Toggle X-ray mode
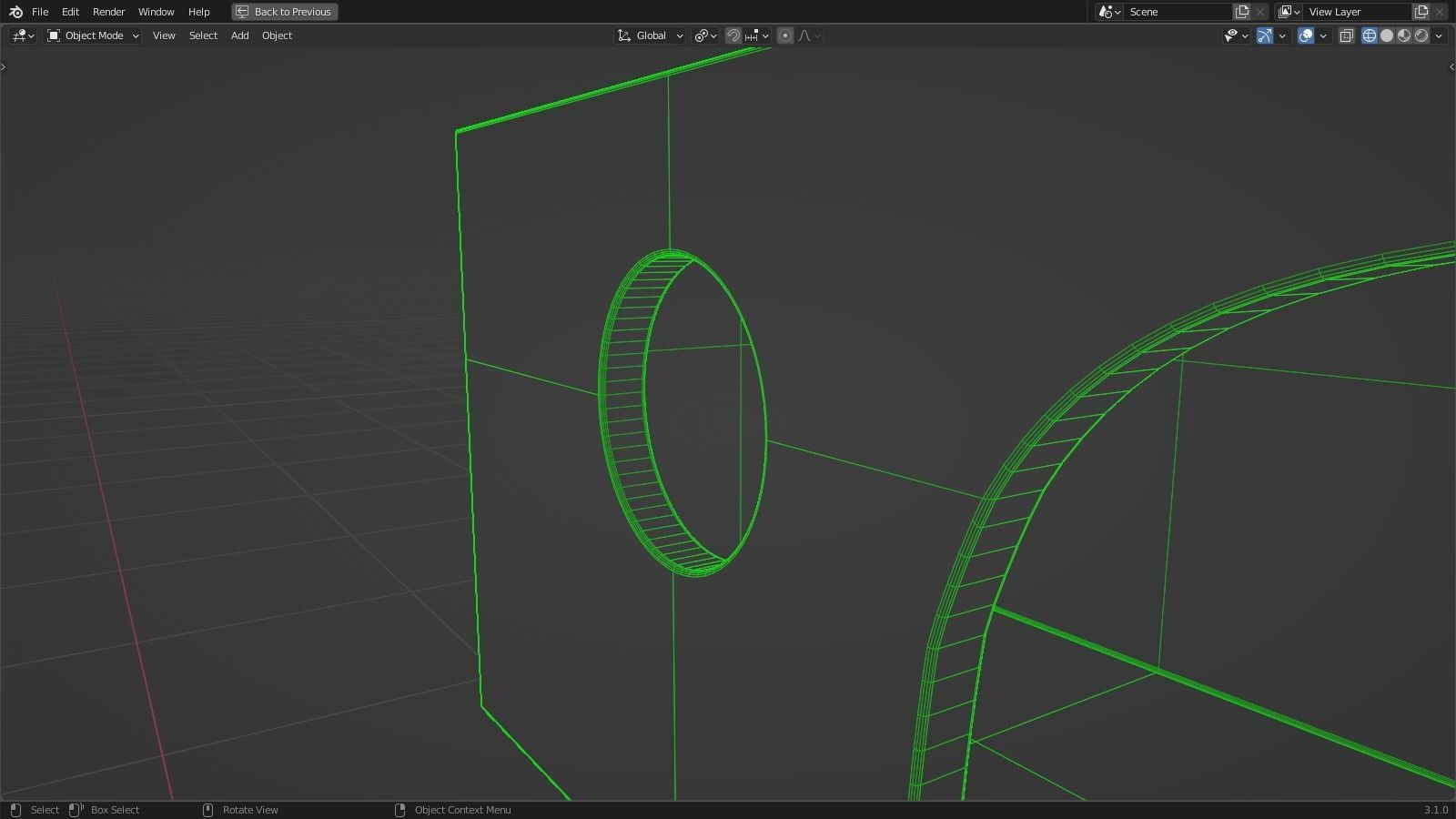The height and width of the screenshot is (819, 1456). tap(1346, 35)
